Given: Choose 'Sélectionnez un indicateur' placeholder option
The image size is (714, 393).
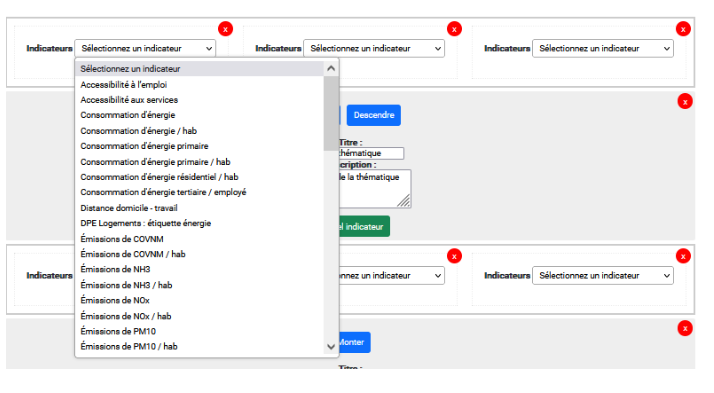Looking at the screenshot, I should 199,69.
